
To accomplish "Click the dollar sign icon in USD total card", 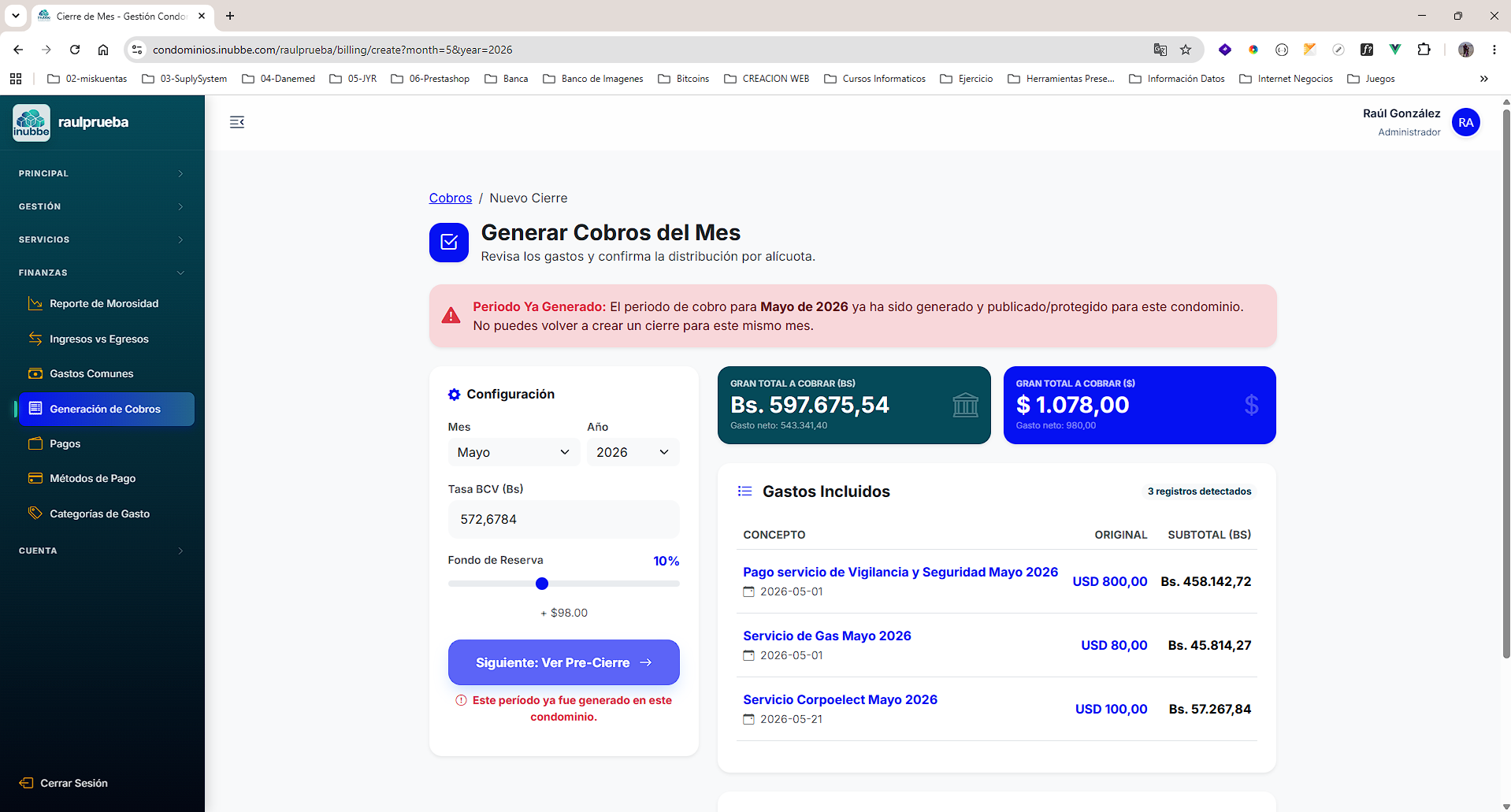I will pos(1251,405).
